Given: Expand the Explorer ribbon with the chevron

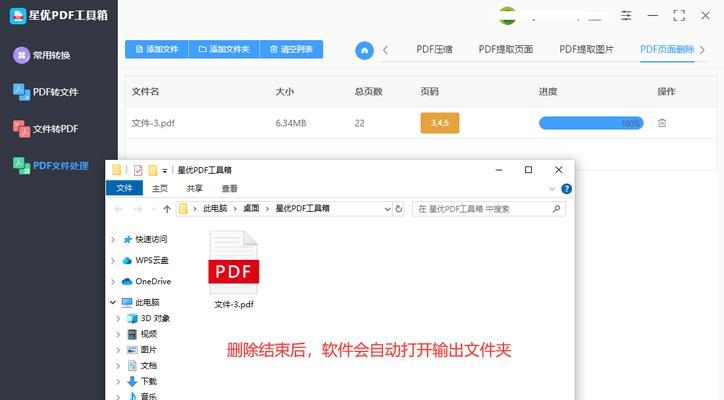Looking at the screenshot, I should pyautogui.click(x=552, y=189).
